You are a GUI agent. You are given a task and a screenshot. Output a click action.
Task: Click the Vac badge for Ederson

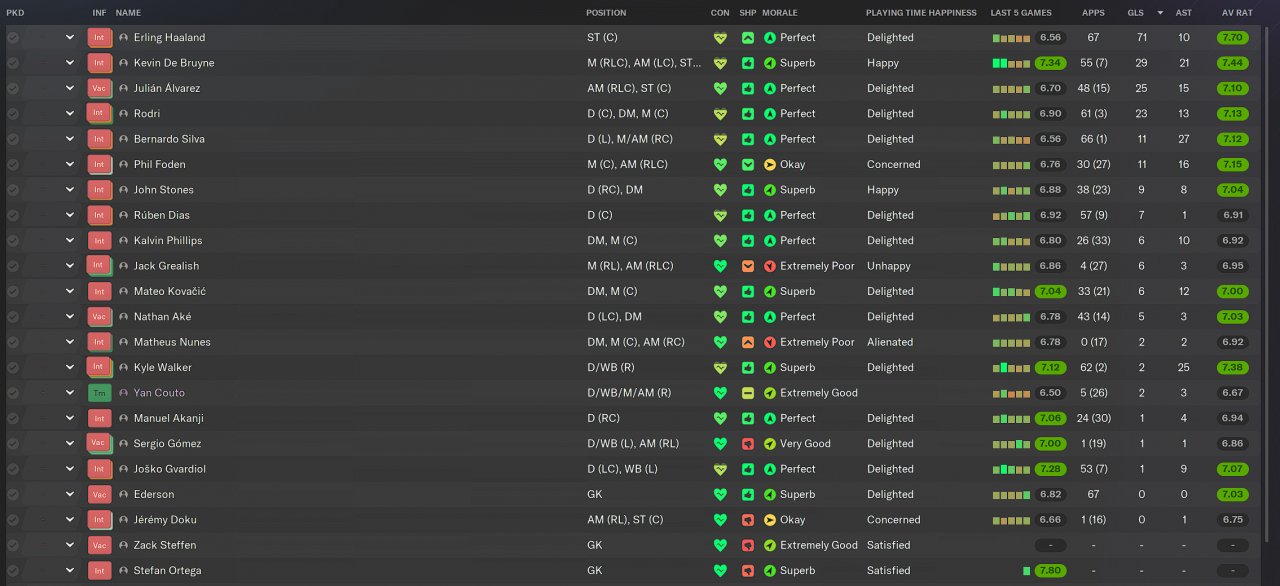point(99,494)
